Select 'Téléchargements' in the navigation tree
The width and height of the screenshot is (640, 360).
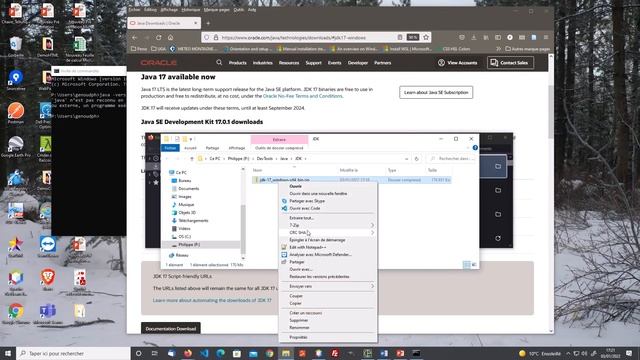click(193, 220)
